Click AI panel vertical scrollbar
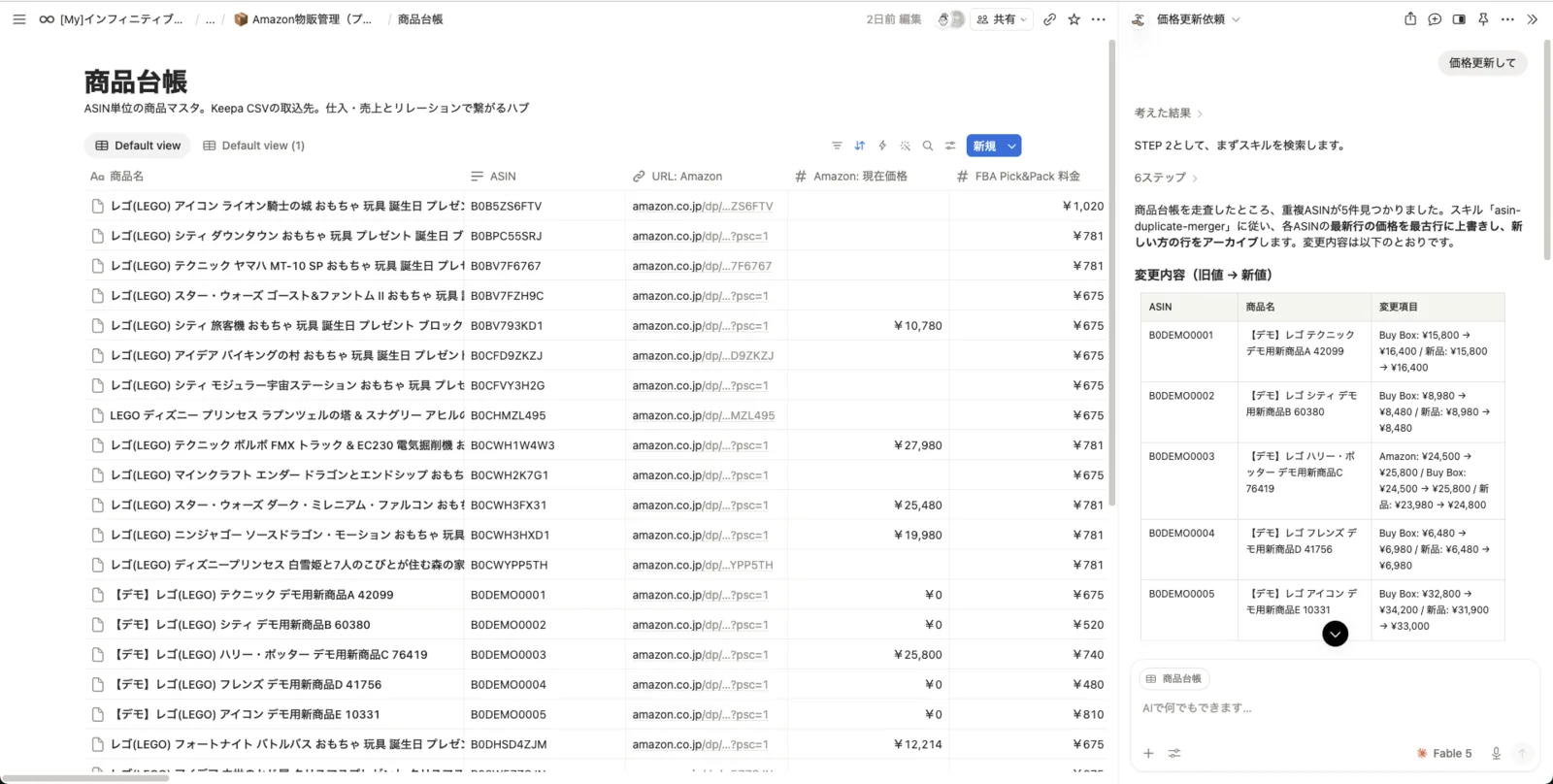1553x784 pixels. tap(1547, 150)
